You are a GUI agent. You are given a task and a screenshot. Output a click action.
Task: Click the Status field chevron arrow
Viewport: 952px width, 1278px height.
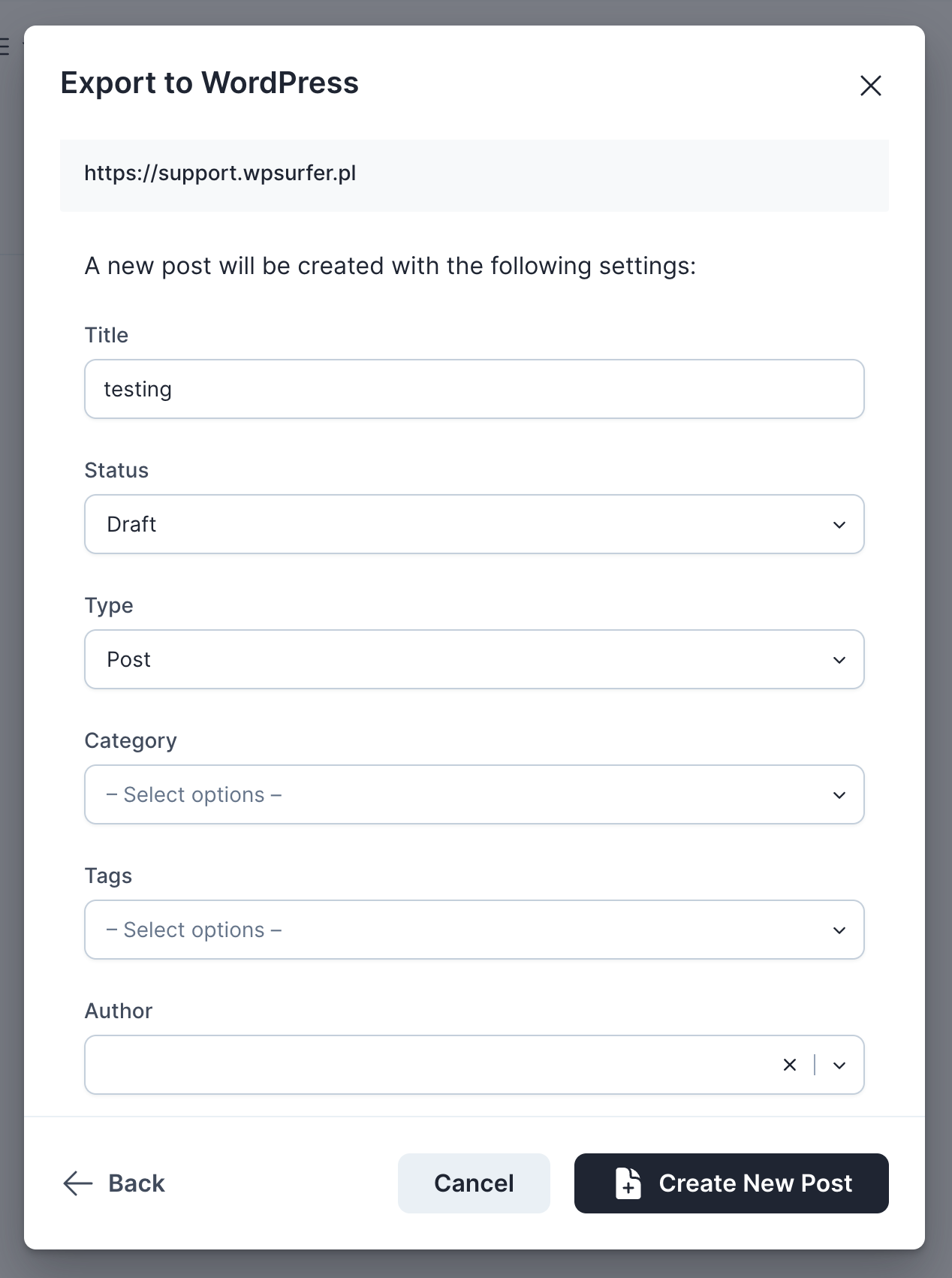839,525
